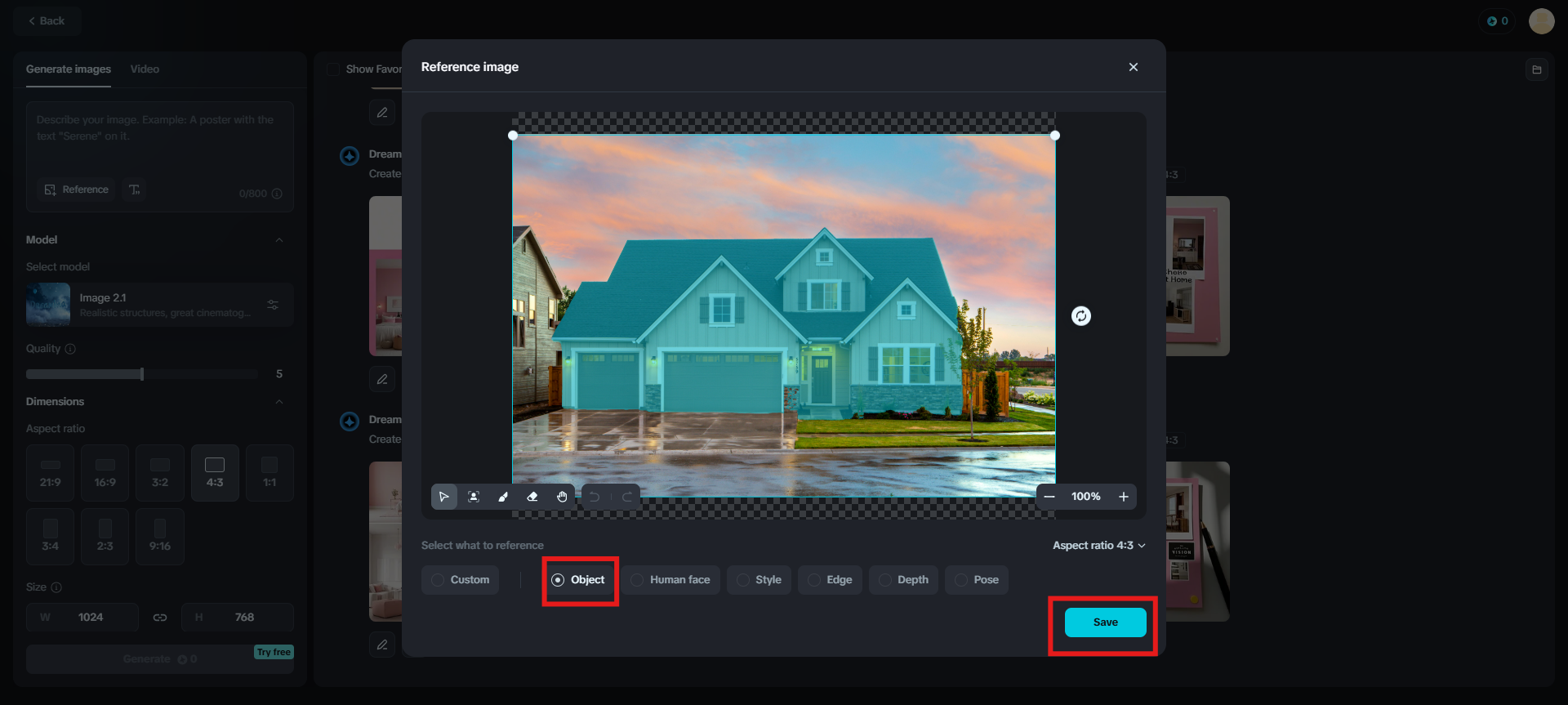1568x705 pixels.
Task: Adjust the Quality slider handle
Action: tap(142, 374)
